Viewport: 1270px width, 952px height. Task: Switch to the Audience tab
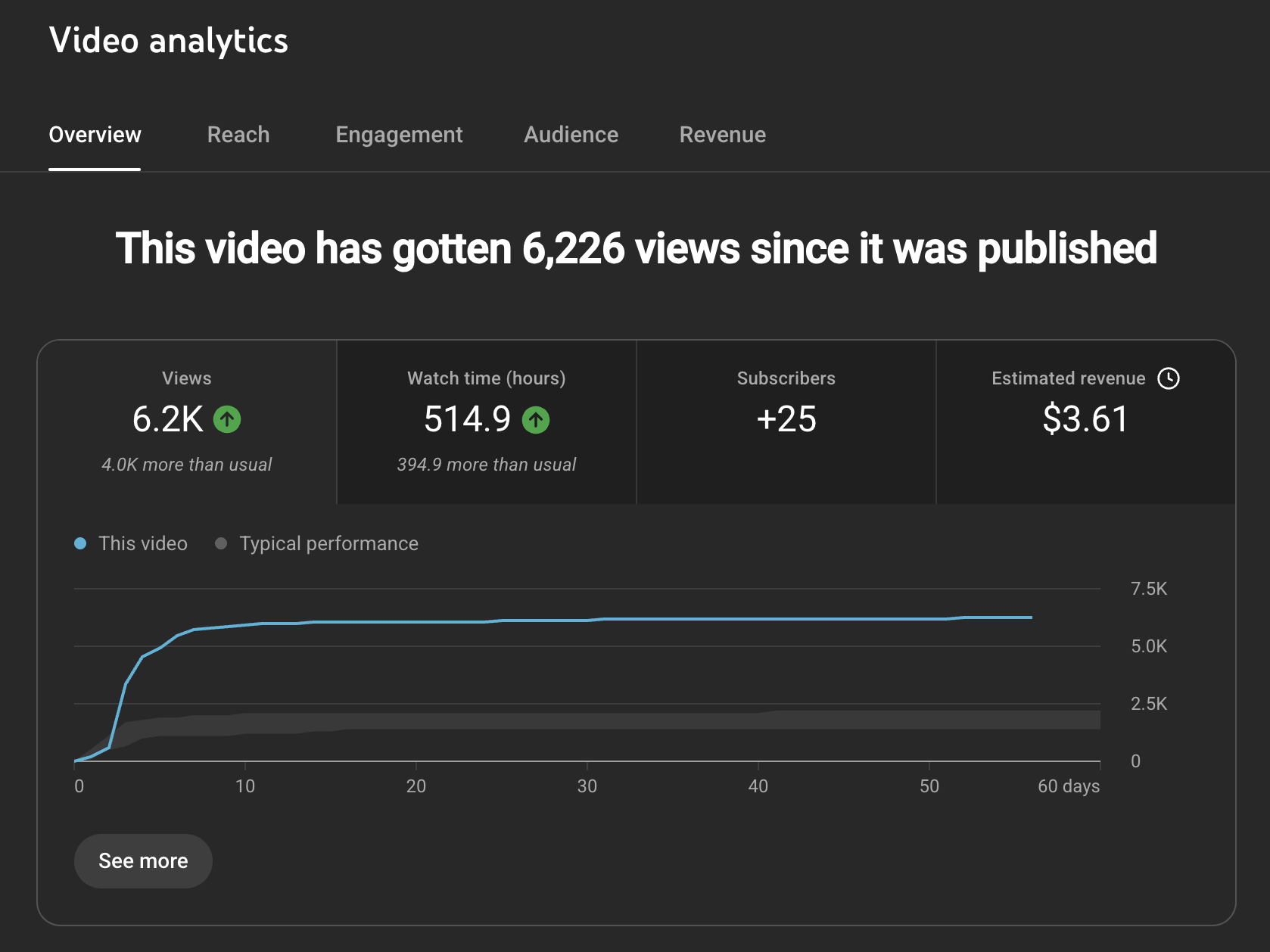(571, 135)
